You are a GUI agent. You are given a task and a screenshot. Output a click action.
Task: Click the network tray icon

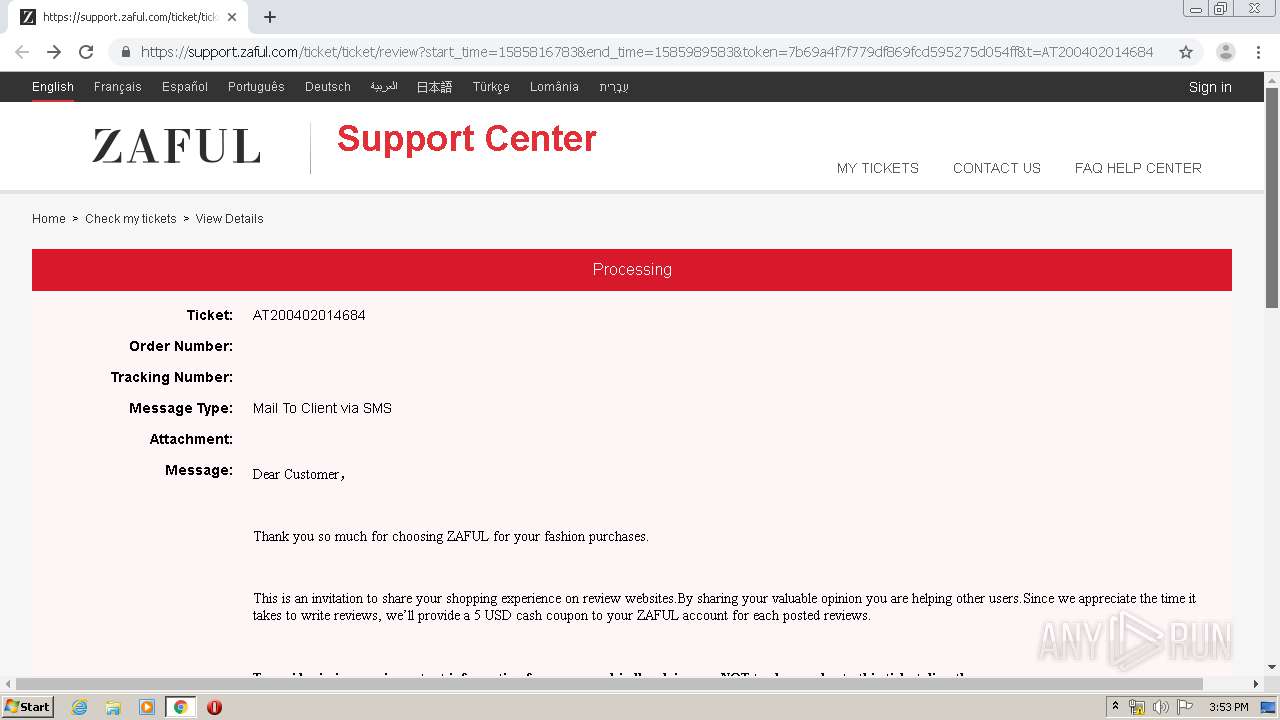coord(1137,707)
